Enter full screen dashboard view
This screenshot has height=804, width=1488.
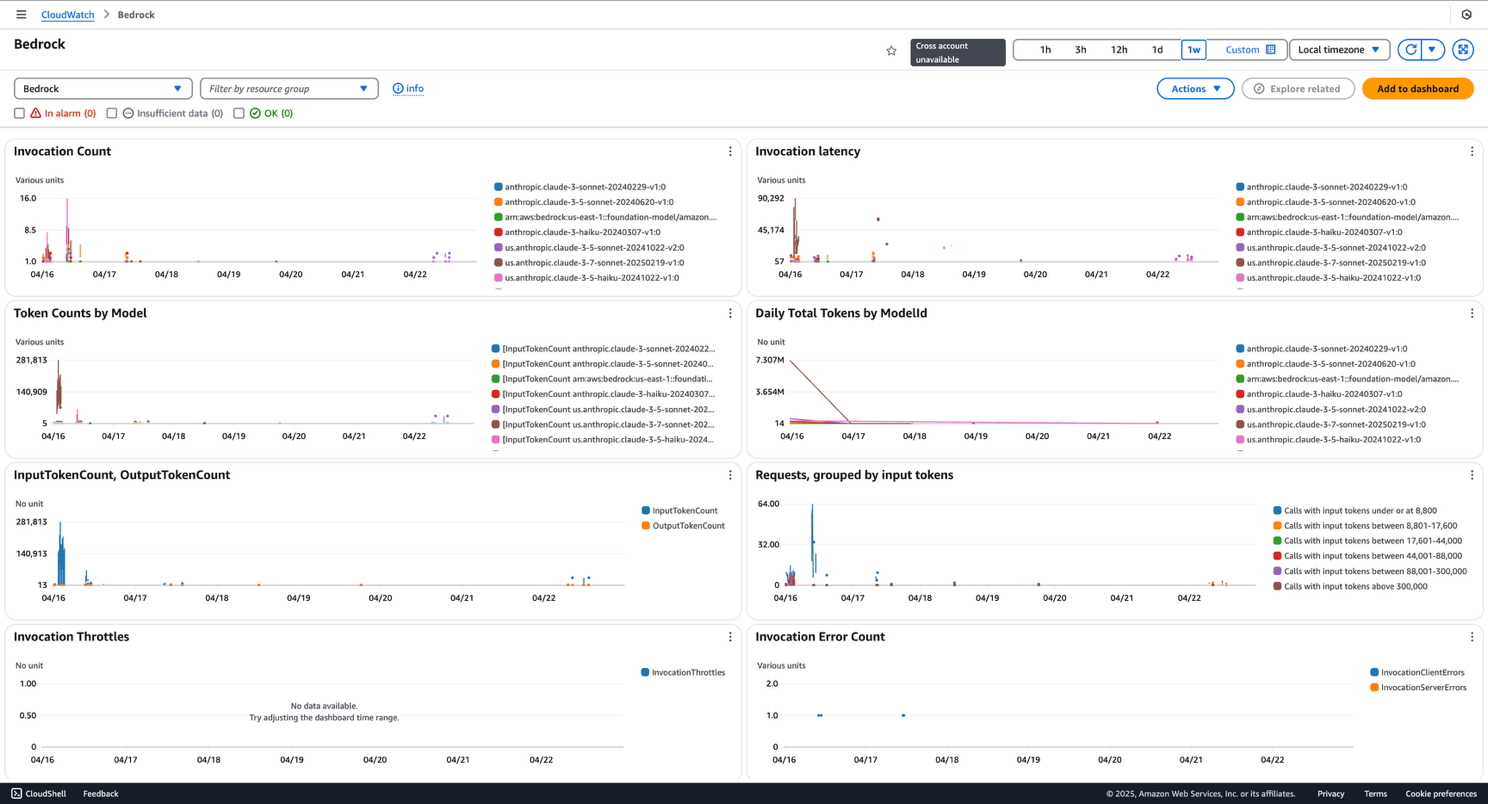1462,49
